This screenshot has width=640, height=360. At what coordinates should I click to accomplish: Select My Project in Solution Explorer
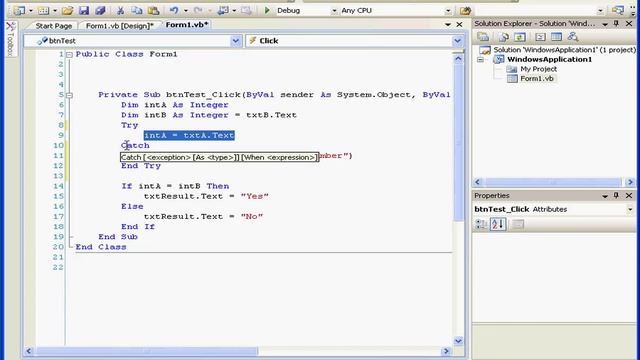[x=538, y=69]
